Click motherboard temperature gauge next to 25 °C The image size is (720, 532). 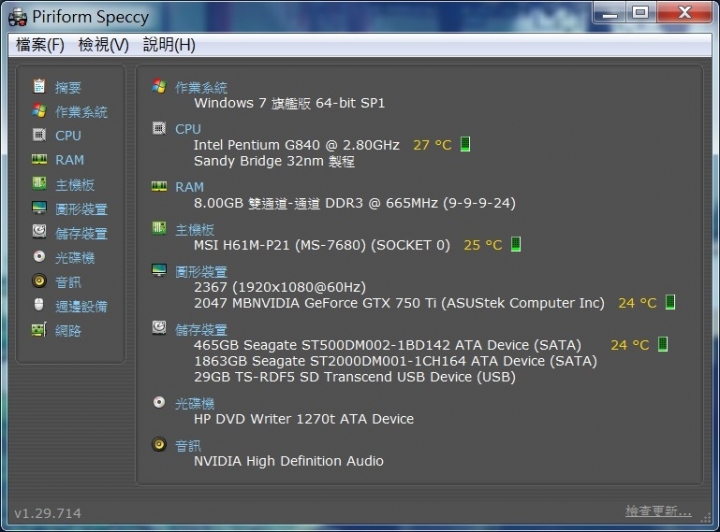pyautogui.click(x=516, y=244)
